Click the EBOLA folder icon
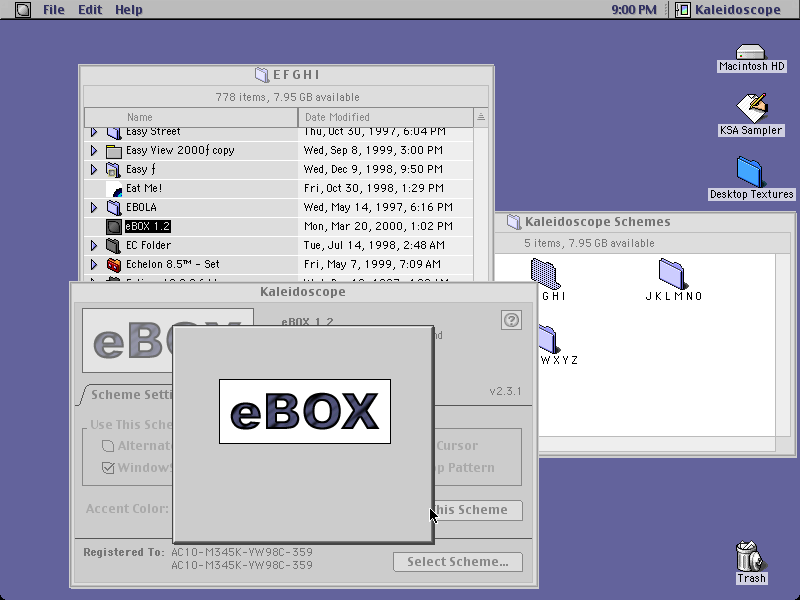The image size is (800, 600). point(114,208)
